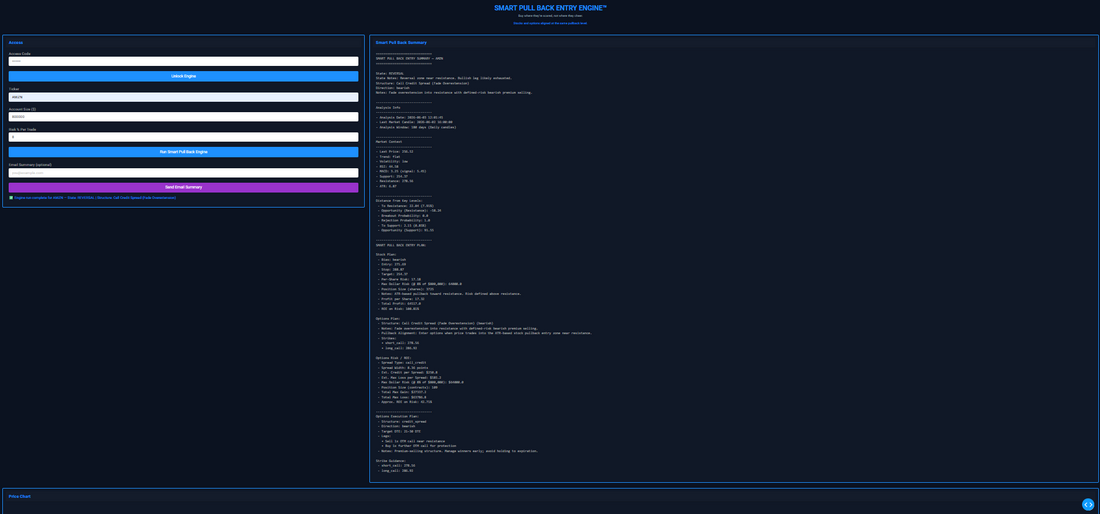Click the 'Buy 1x further OTM call' line
This screenshot has width=1100, height=514.
(420, 445)
